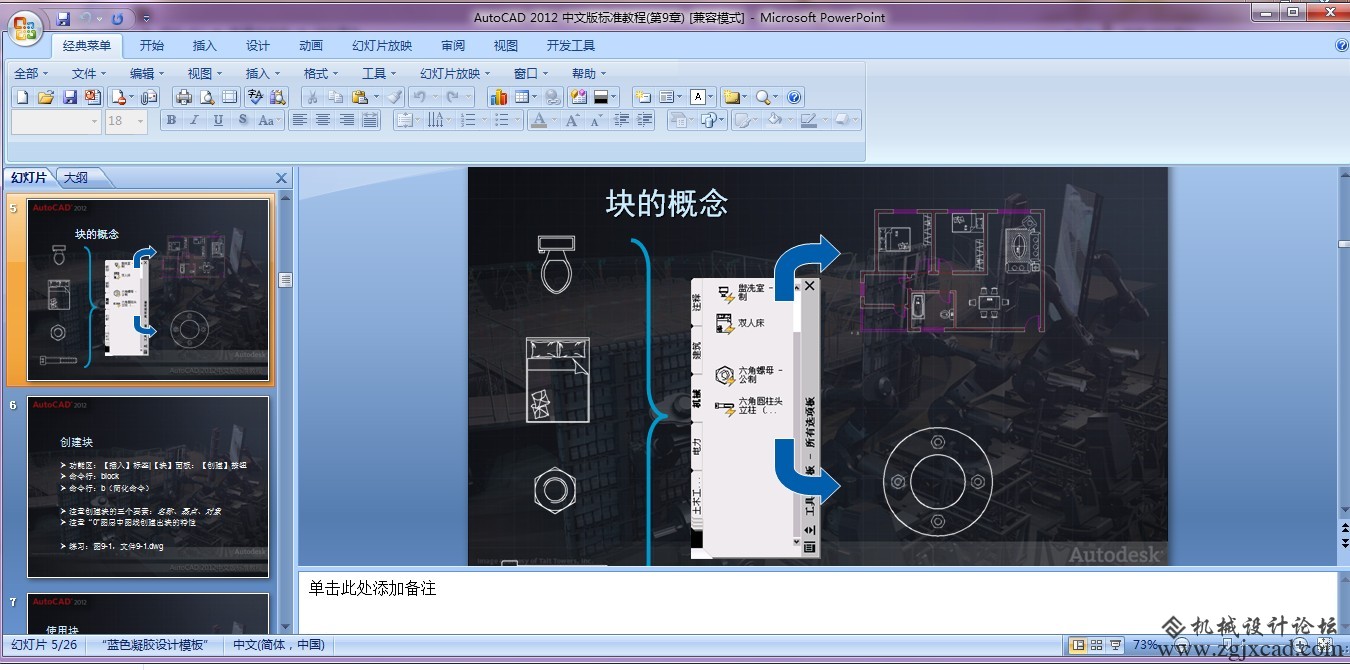Click the Insert Hyperlink icon
The height and width of the screenshot is (670, 1350).
552,97
